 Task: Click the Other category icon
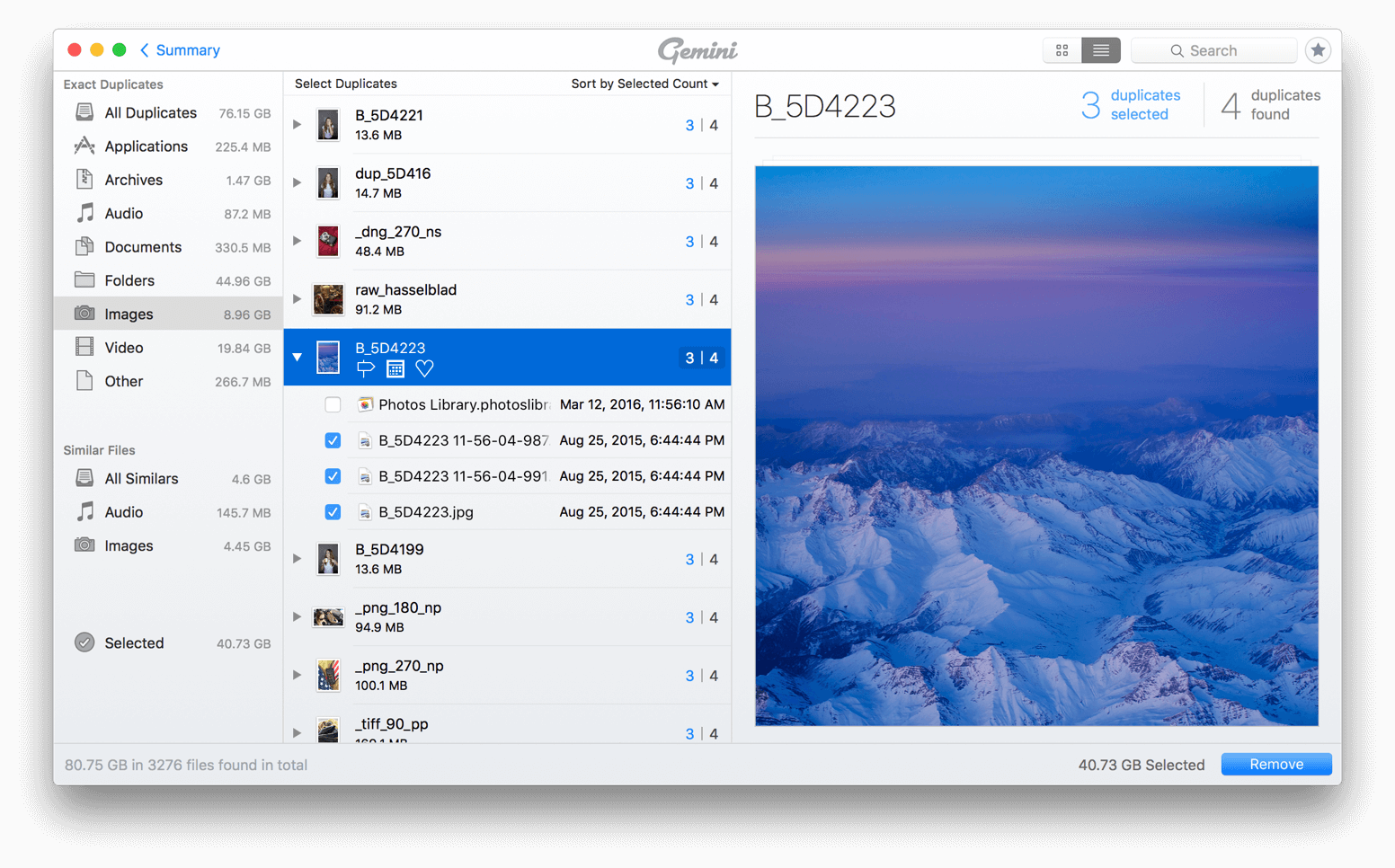84,380
